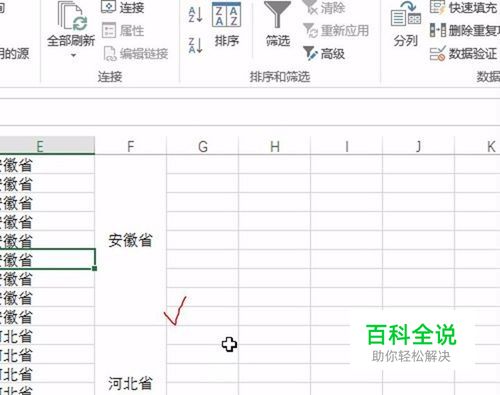Click Flash Fill (快速填充)
The height and width of the screenshot is (395, 500).
click(x=465, y=7)
